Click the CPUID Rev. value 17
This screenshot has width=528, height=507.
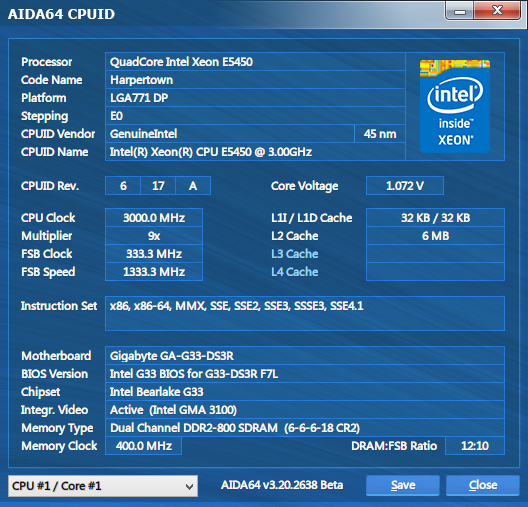click(158, 185)
